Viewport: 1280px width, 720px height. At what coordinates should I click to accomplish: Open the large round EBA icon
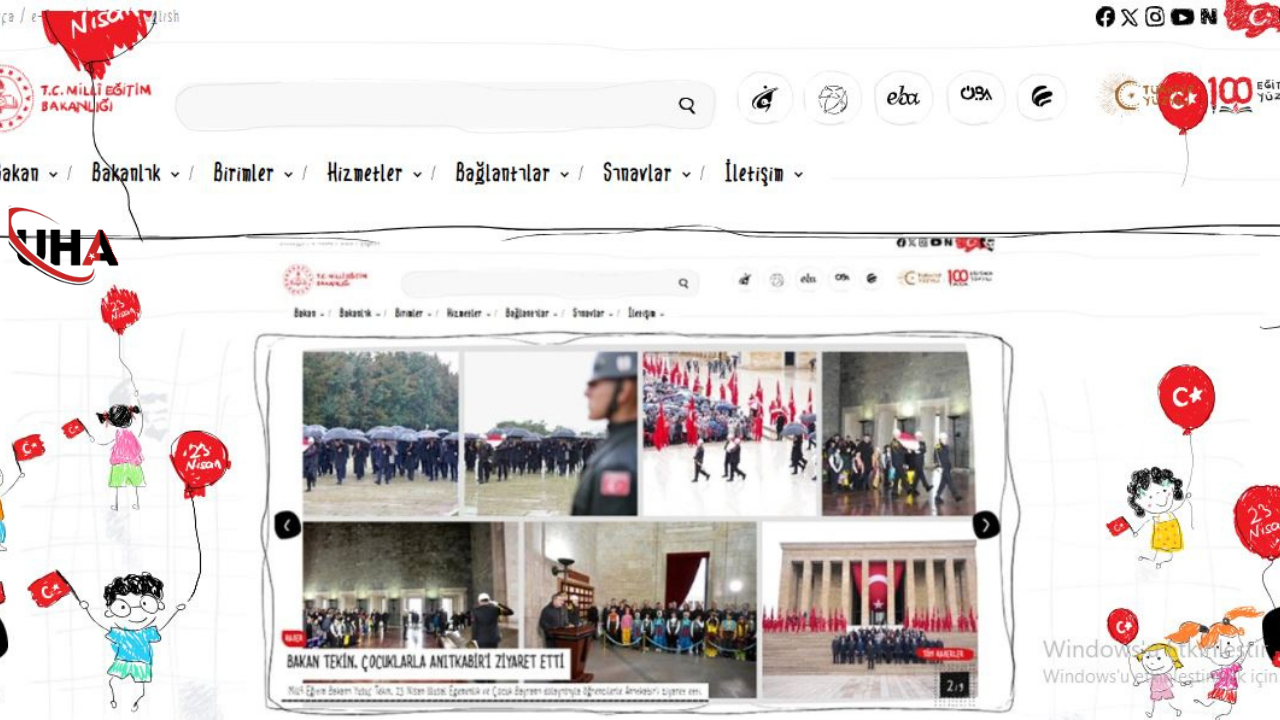click(903, 98)
